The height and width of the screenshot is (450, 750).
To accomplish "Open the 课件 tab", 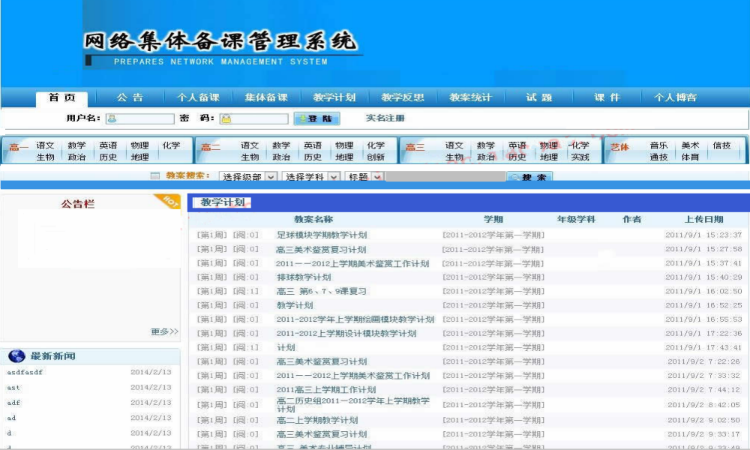I will [607, 98].
